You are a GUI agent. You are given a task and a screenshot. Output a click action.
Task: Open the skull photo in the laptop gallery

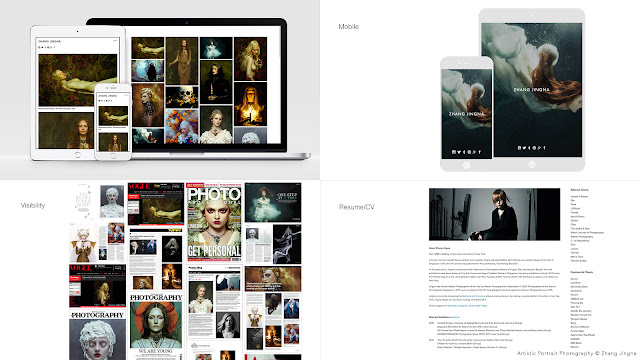182,97
